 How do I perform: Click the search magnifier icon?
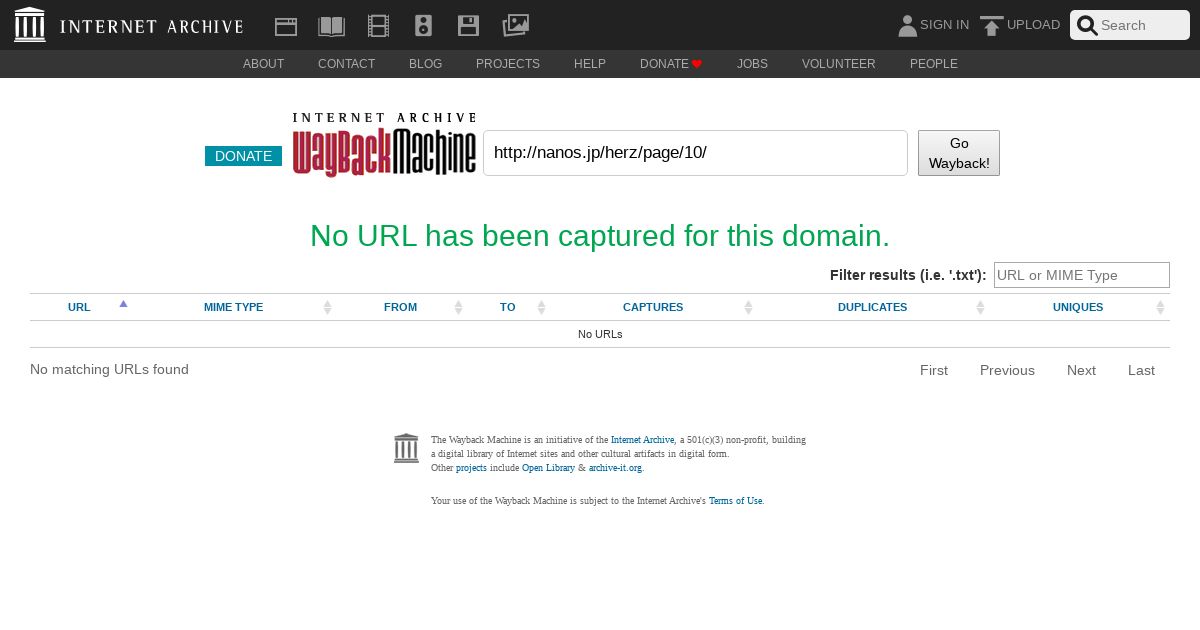click(x=1087, y=25)
